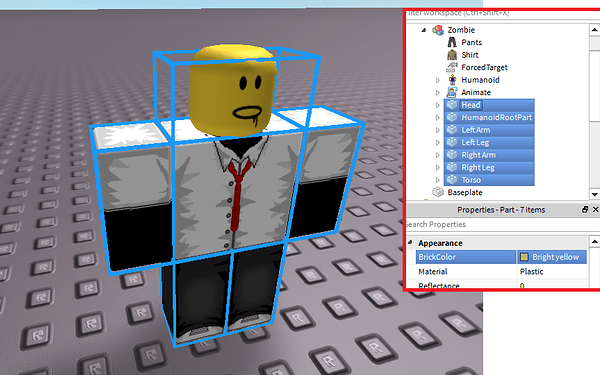This screenshot has height=375, width=600.
Task: Click the Shirt clothing icon
Action: click(452, 55)
